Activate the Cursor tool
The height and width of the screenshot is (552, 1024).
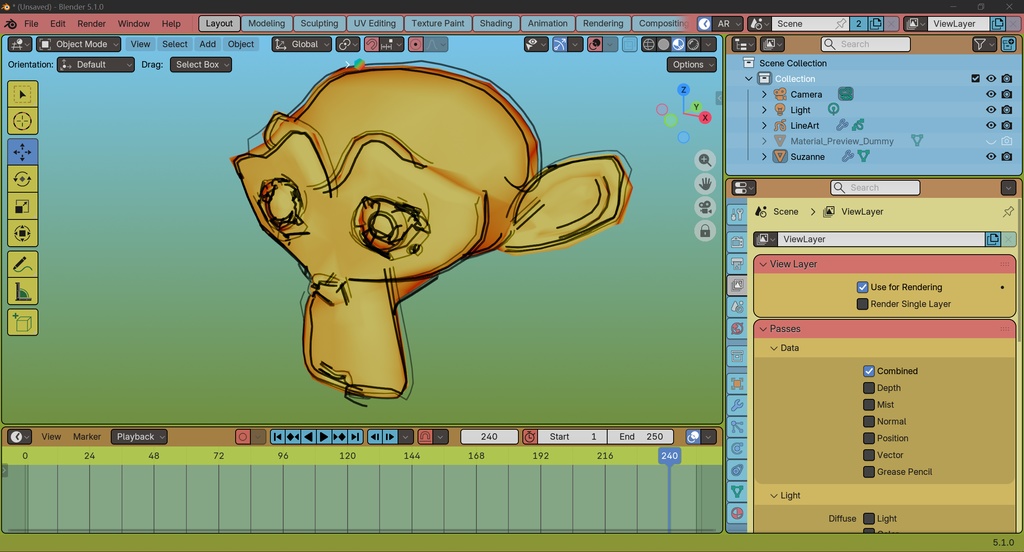click(x=22, y=122)
